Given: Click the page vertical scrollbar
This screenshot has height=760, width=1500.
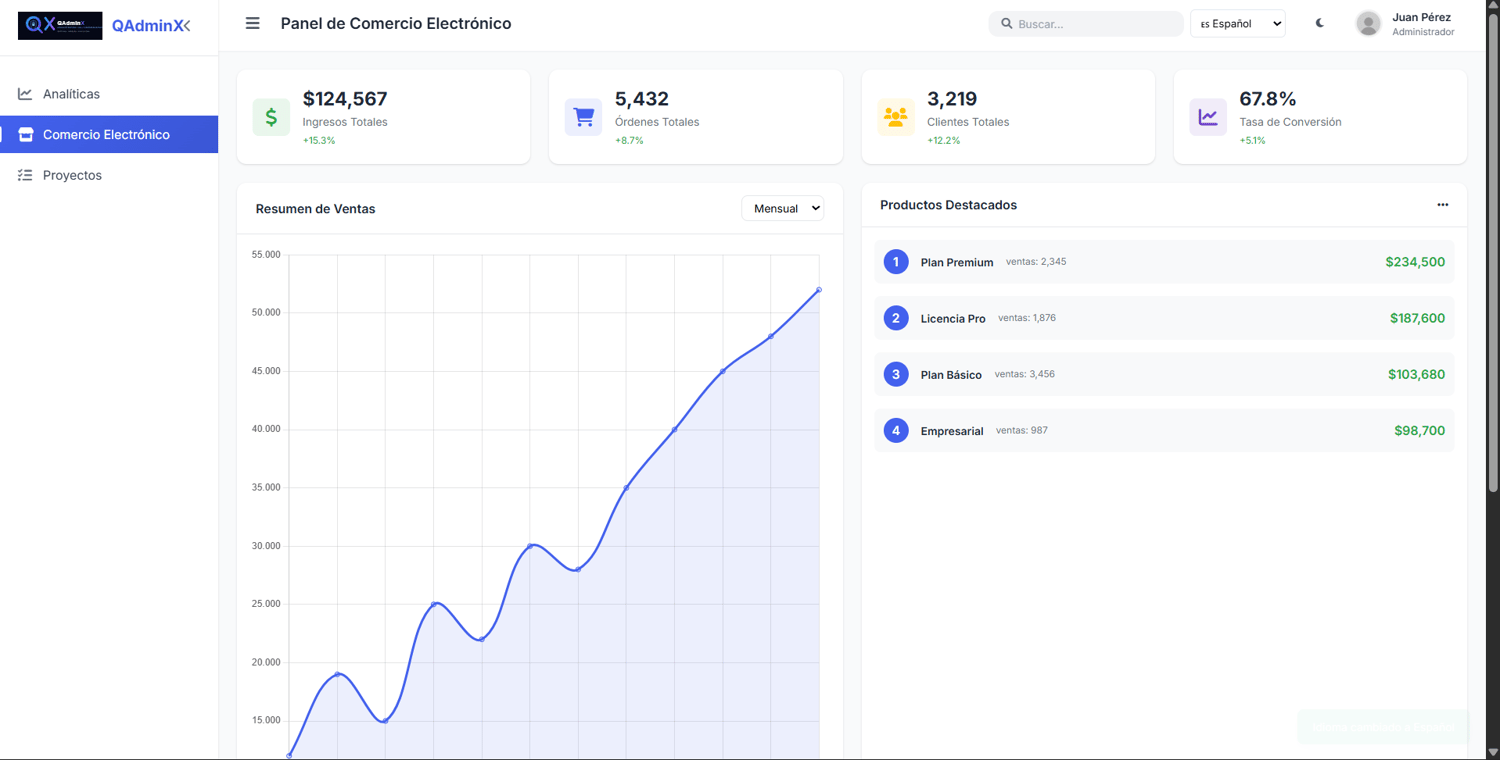Looking at the screenshot, I should pos(1493,380).
